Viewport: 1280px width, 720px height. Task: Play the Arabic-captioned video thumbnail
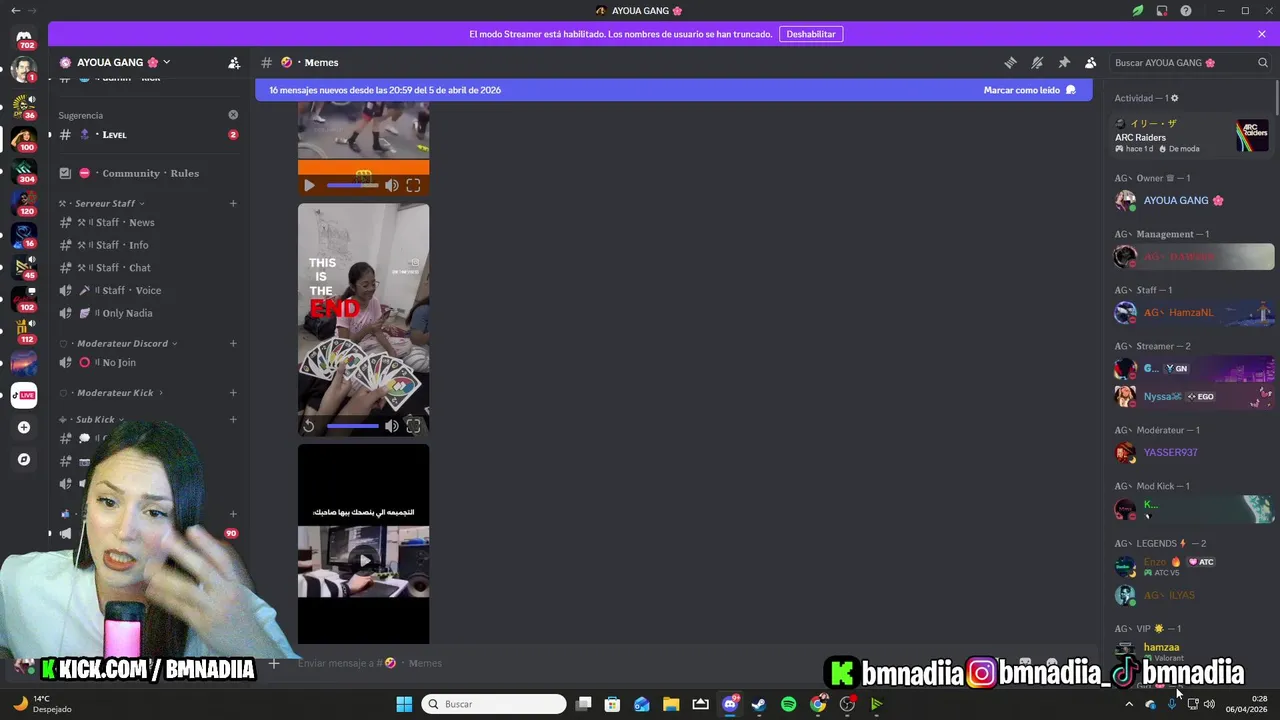coord(363,561)
